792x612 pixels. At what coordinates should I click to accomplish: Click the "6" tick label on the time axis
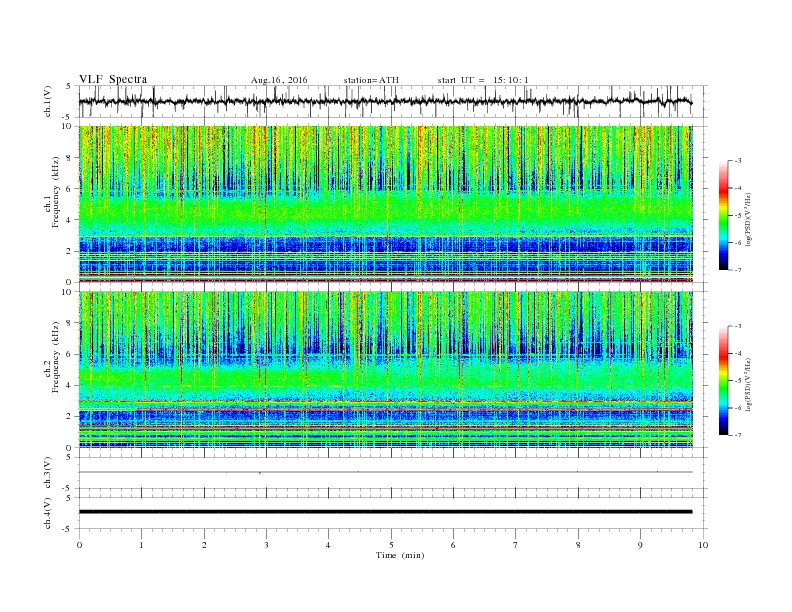[x=453, y=545]
